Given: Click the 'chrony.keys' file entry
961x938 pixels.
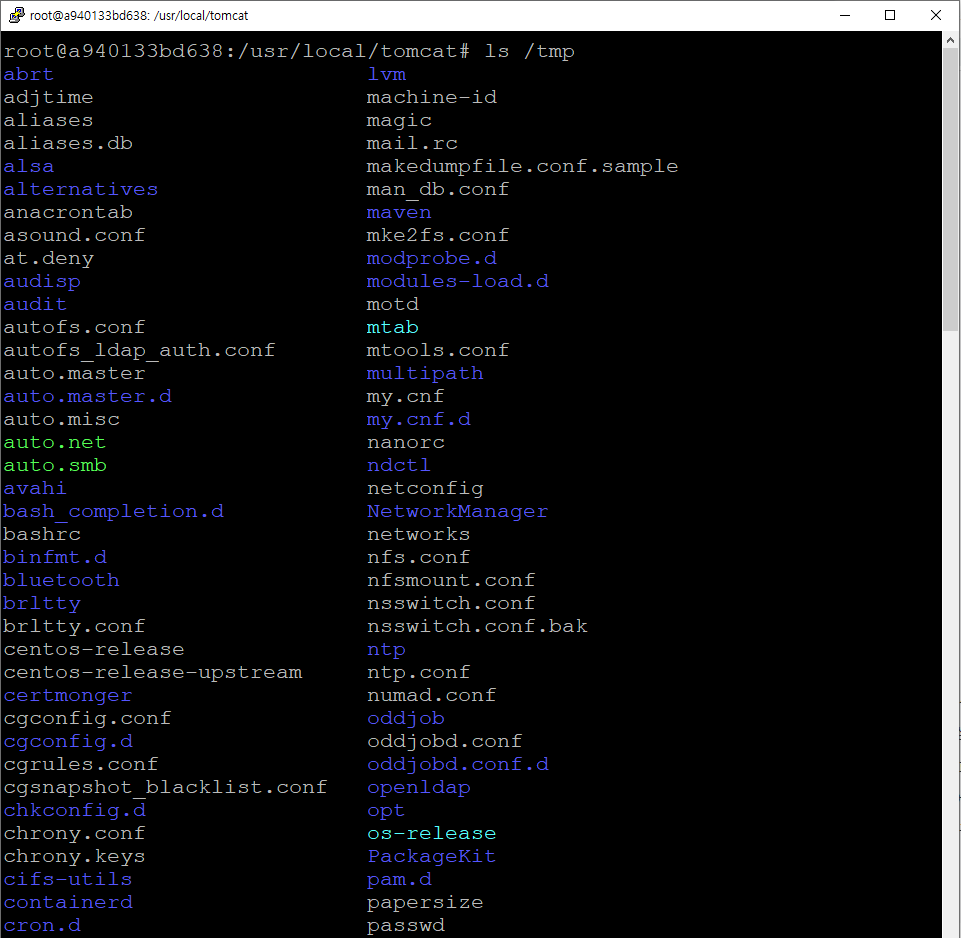Looking at the screenshot, I should (74, 856).
